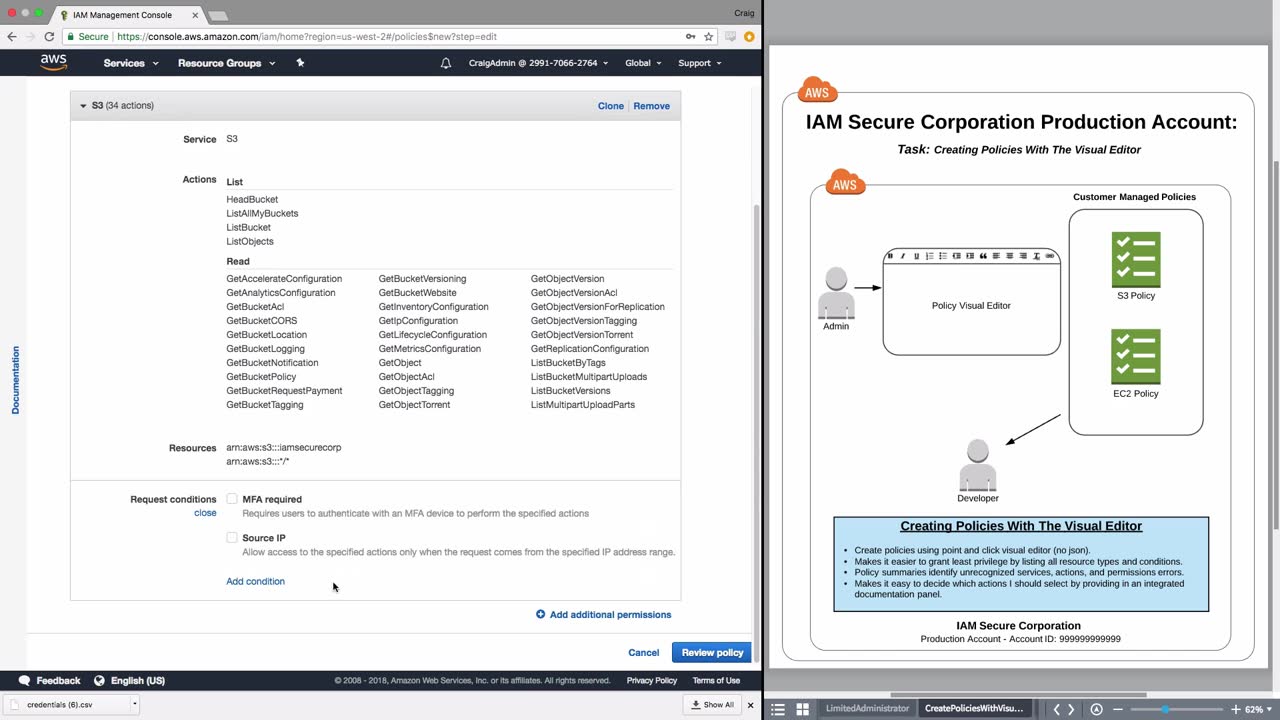Open the Resource Groups dropdown
Viewport: 1280px width, 720px height.
[226, 63]
